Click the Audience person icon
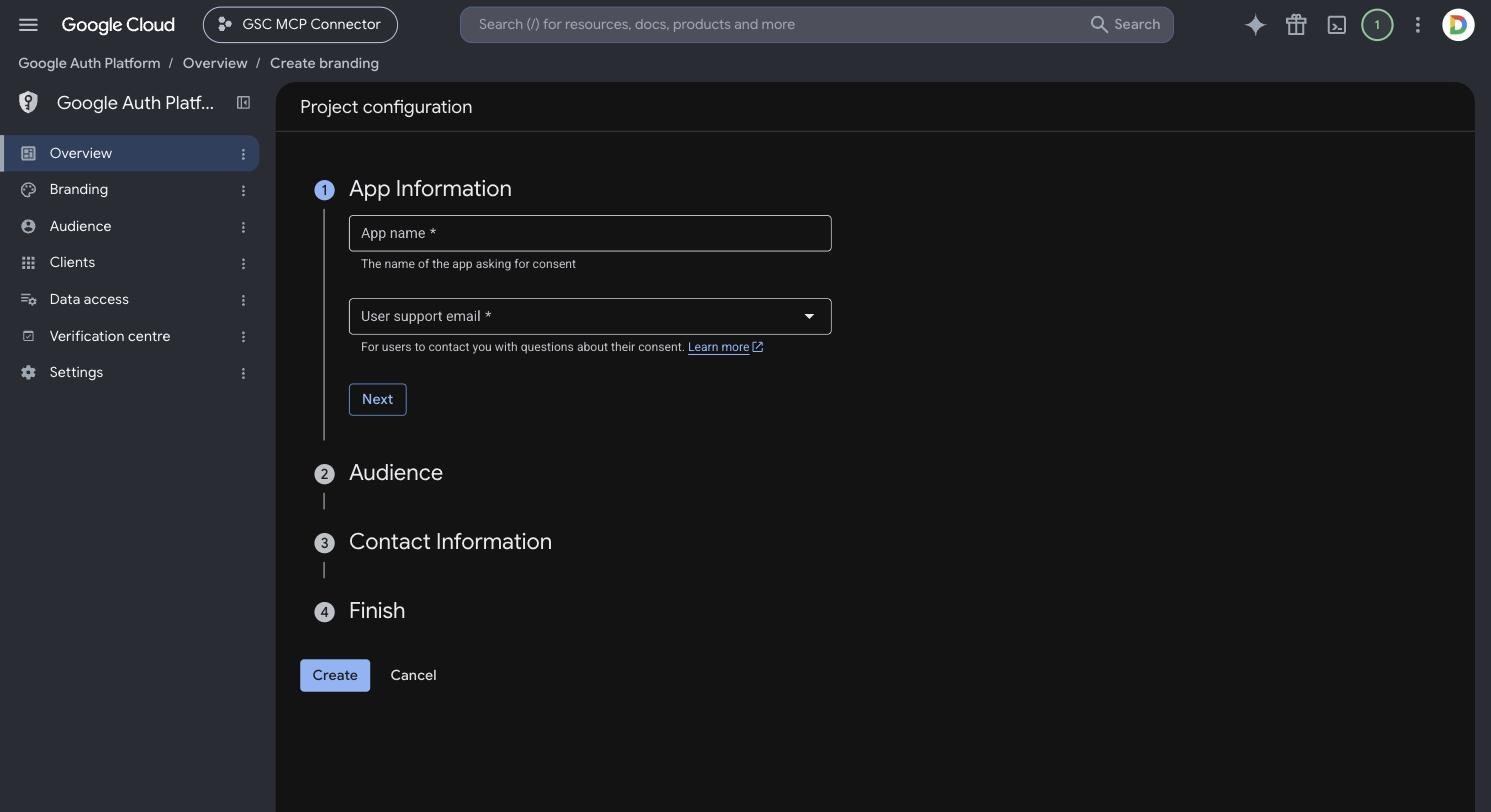 point(28,227)
